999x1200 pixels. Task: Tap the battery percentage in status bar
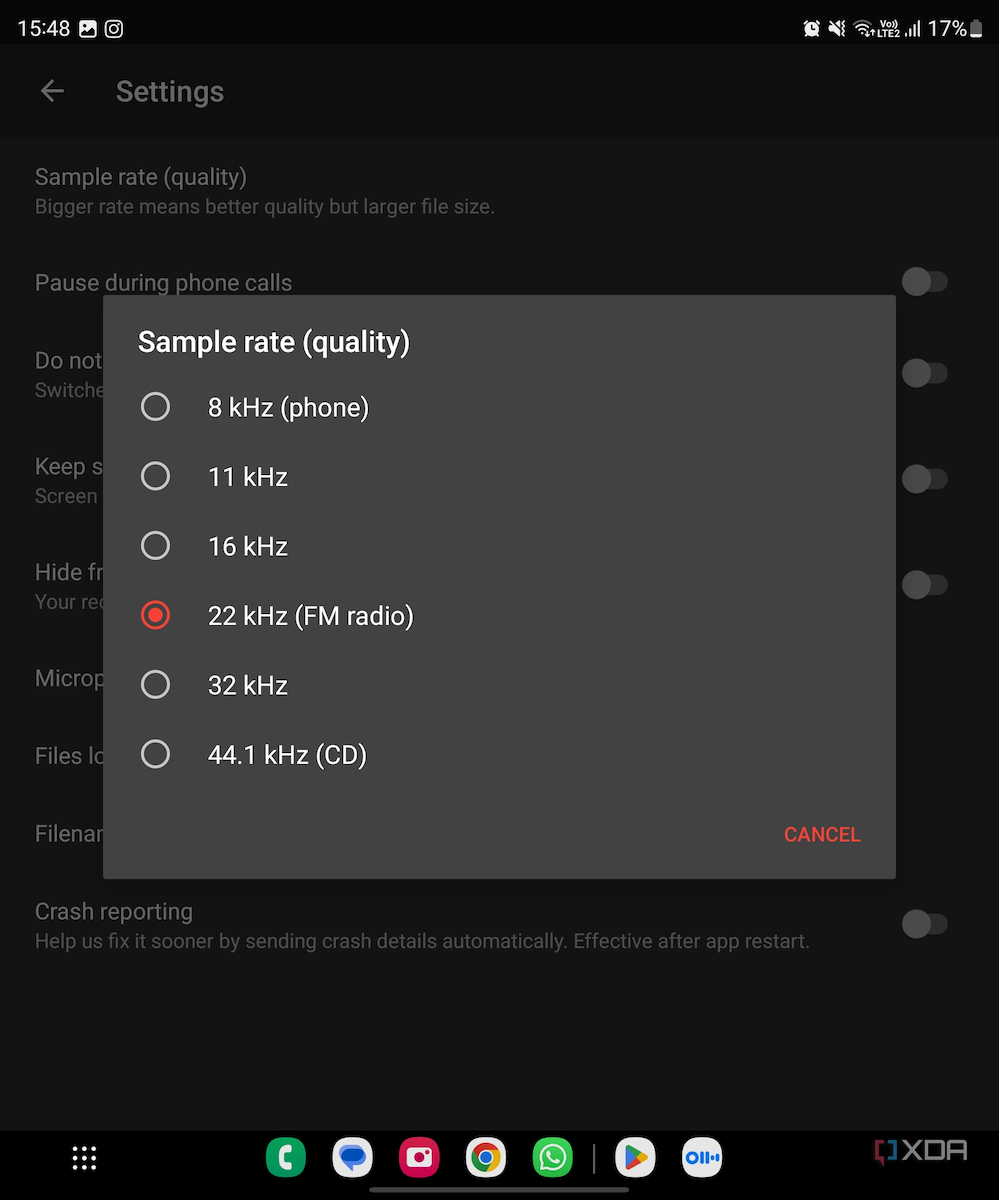click(947, 29)
